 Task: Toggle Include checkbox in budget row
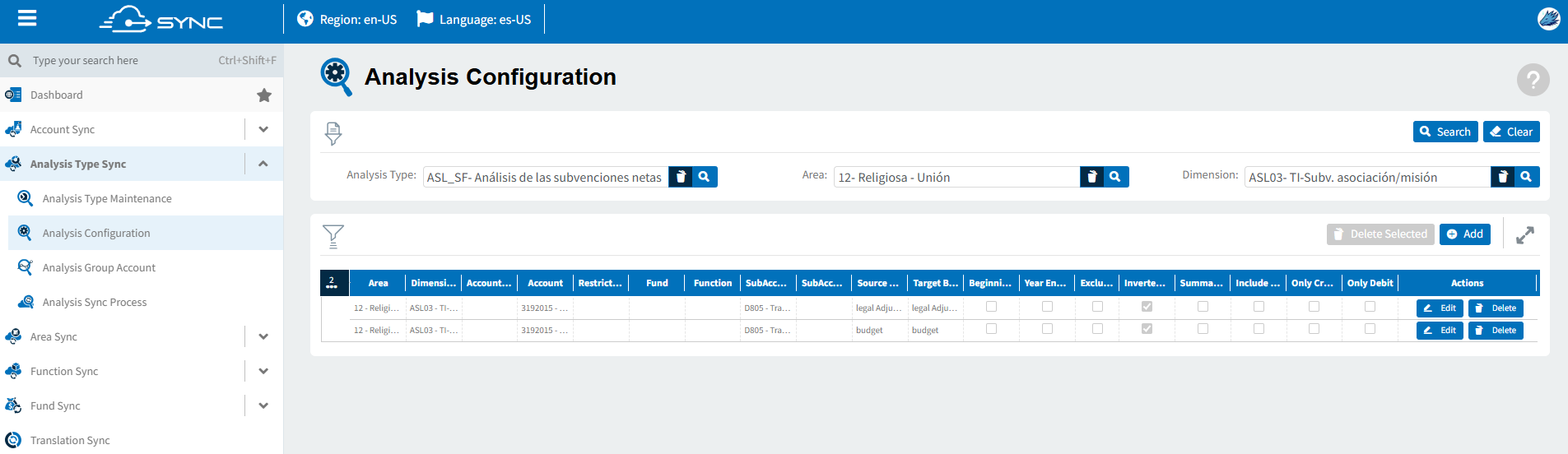(x=1259, y=329)
